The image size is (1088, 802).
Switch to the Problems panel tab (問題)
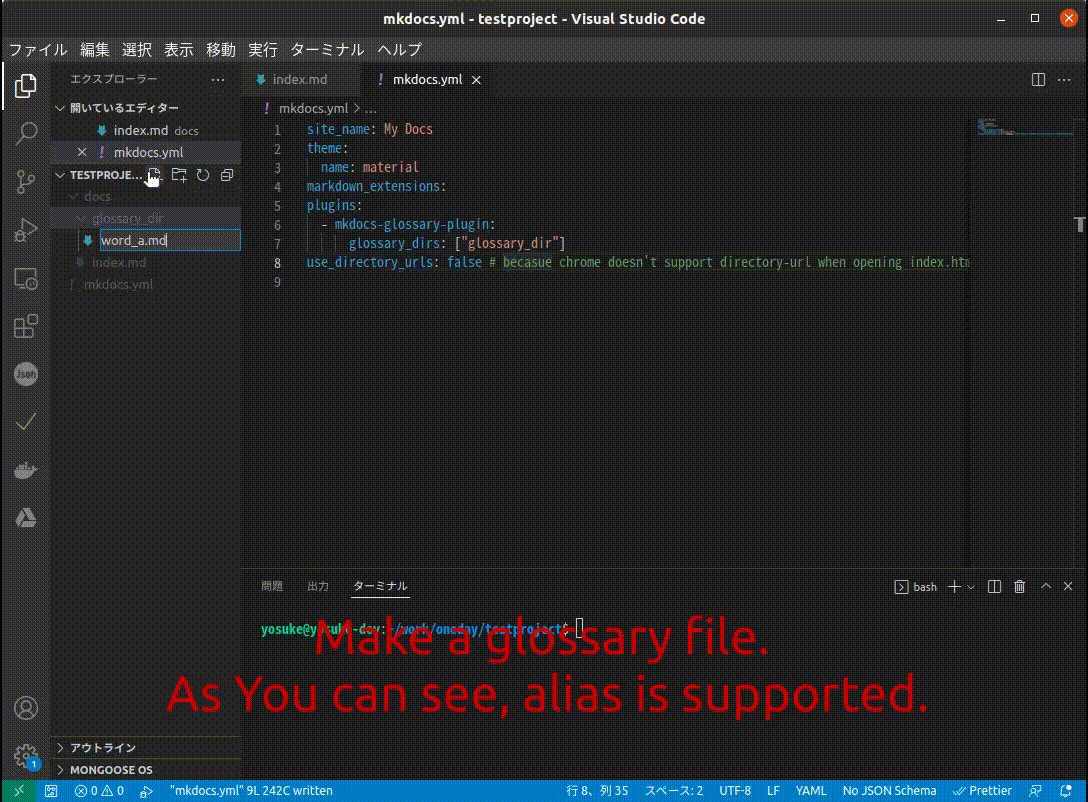pyautogui.click(x=272, y=586)
